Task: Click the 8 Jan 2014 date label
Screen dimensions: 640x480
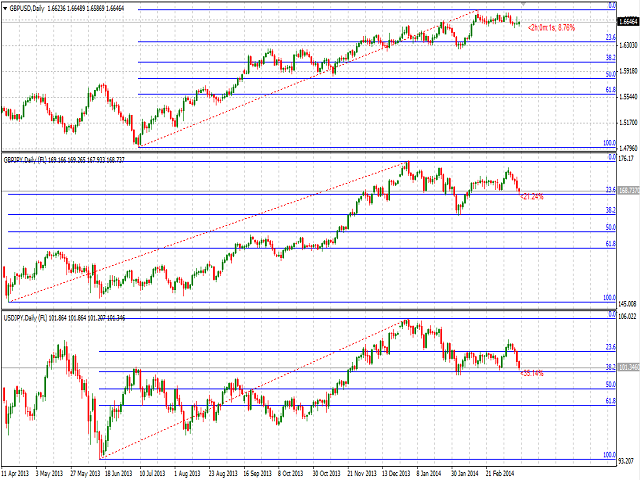Action: (x=429, y=473)
